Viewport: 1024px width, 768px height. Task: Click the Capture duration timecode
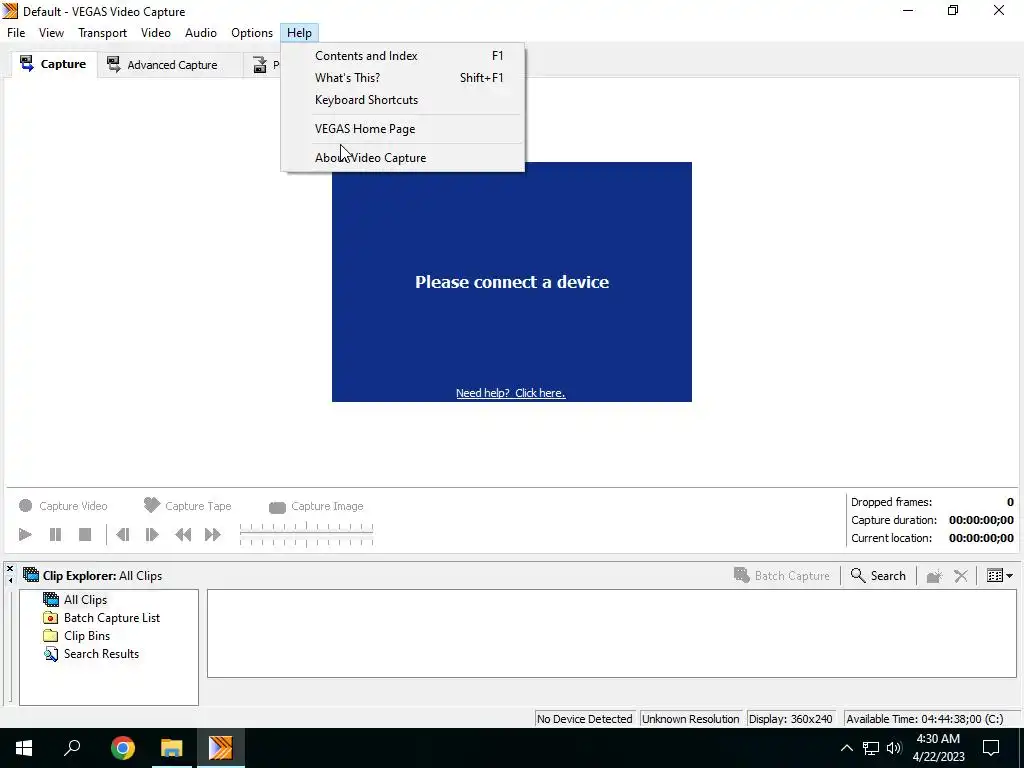pyautogui.click(x=981, y=520)
